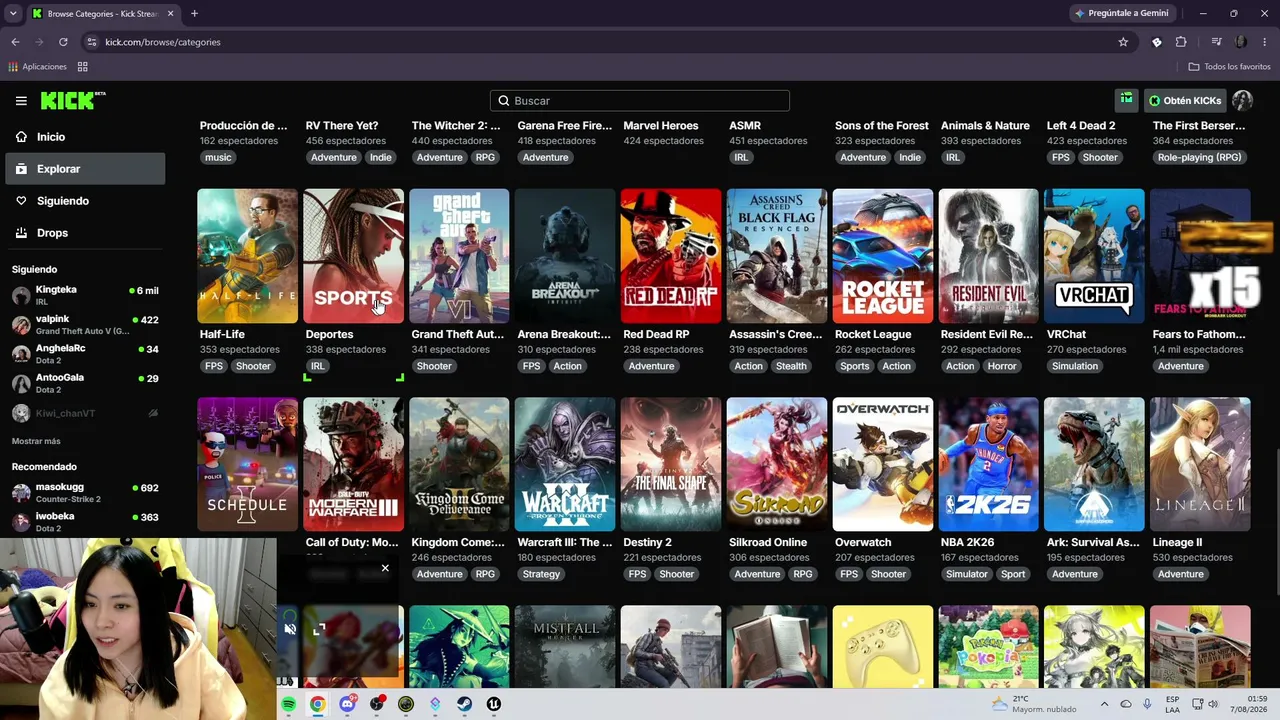
Task: Unmute the floating mini player
Action: 290,629
